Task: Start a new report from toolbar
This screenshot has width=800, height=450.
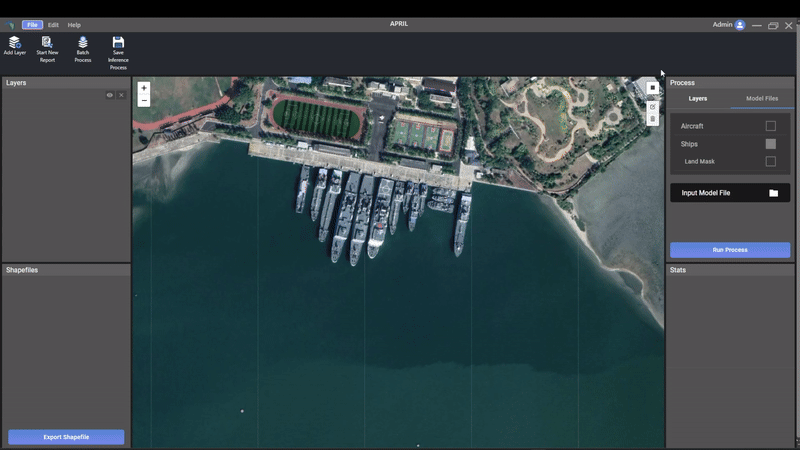Action: point(47,42)
